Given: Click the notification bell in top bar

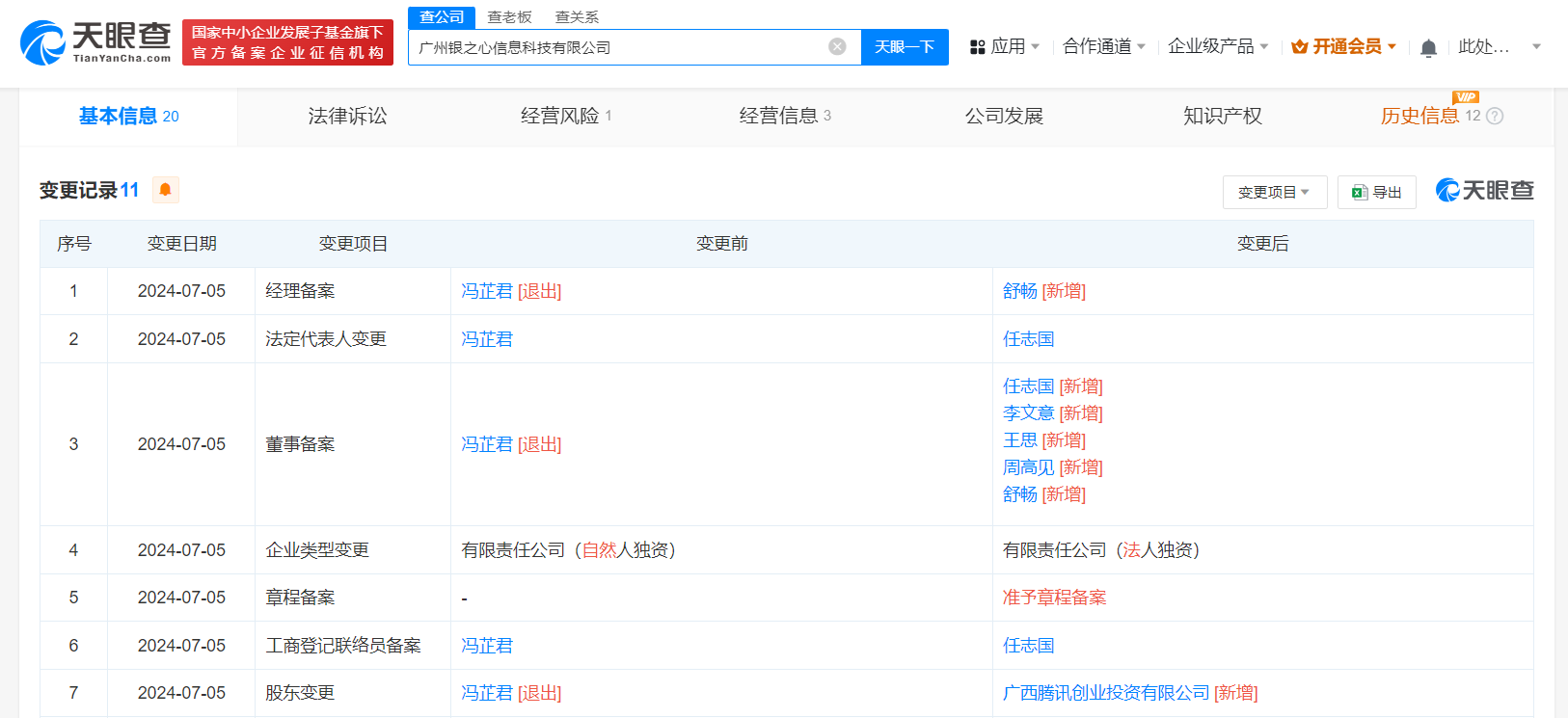Looking at the screenshot, I should pos(1428,48).
